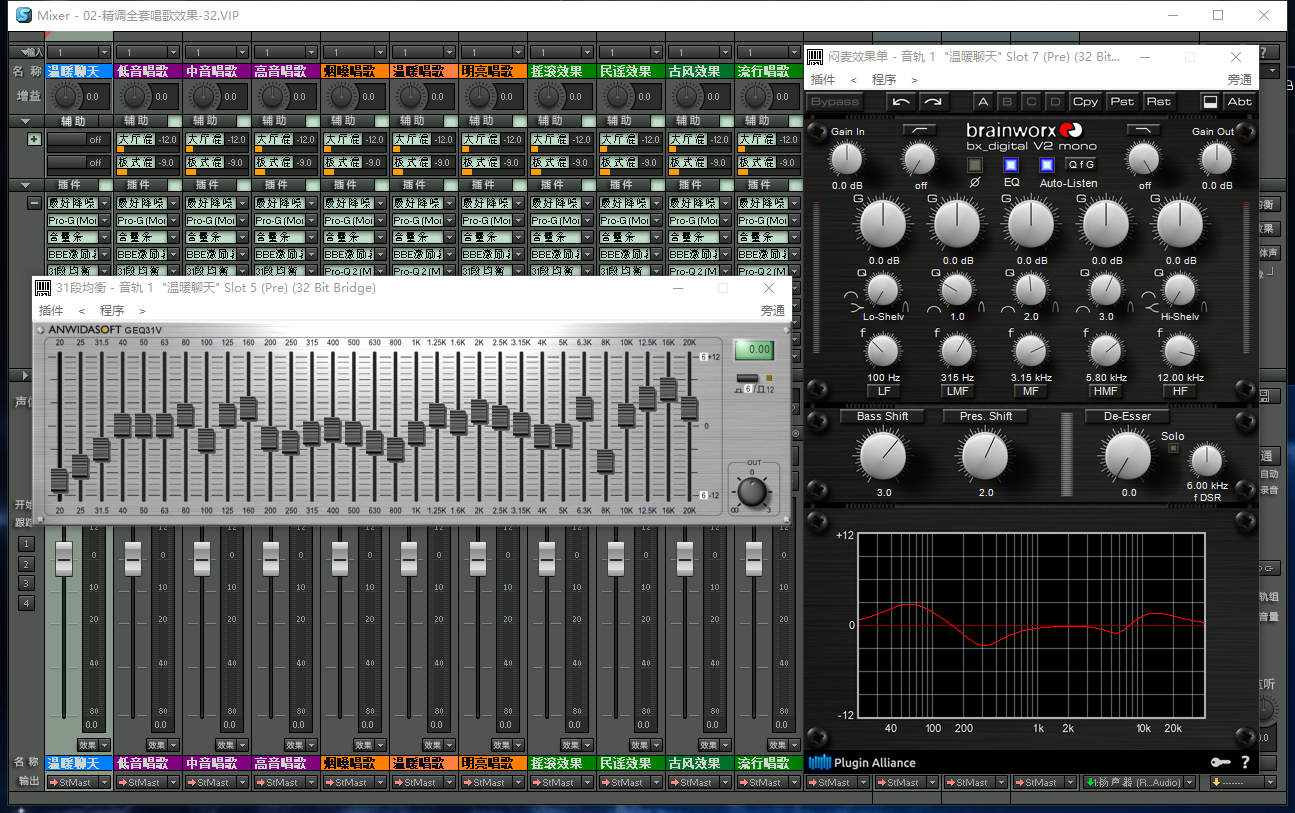Flip the GEQ31V power switch
Viewport: 1295px width, 813px height.
click(x=749, y=378)
